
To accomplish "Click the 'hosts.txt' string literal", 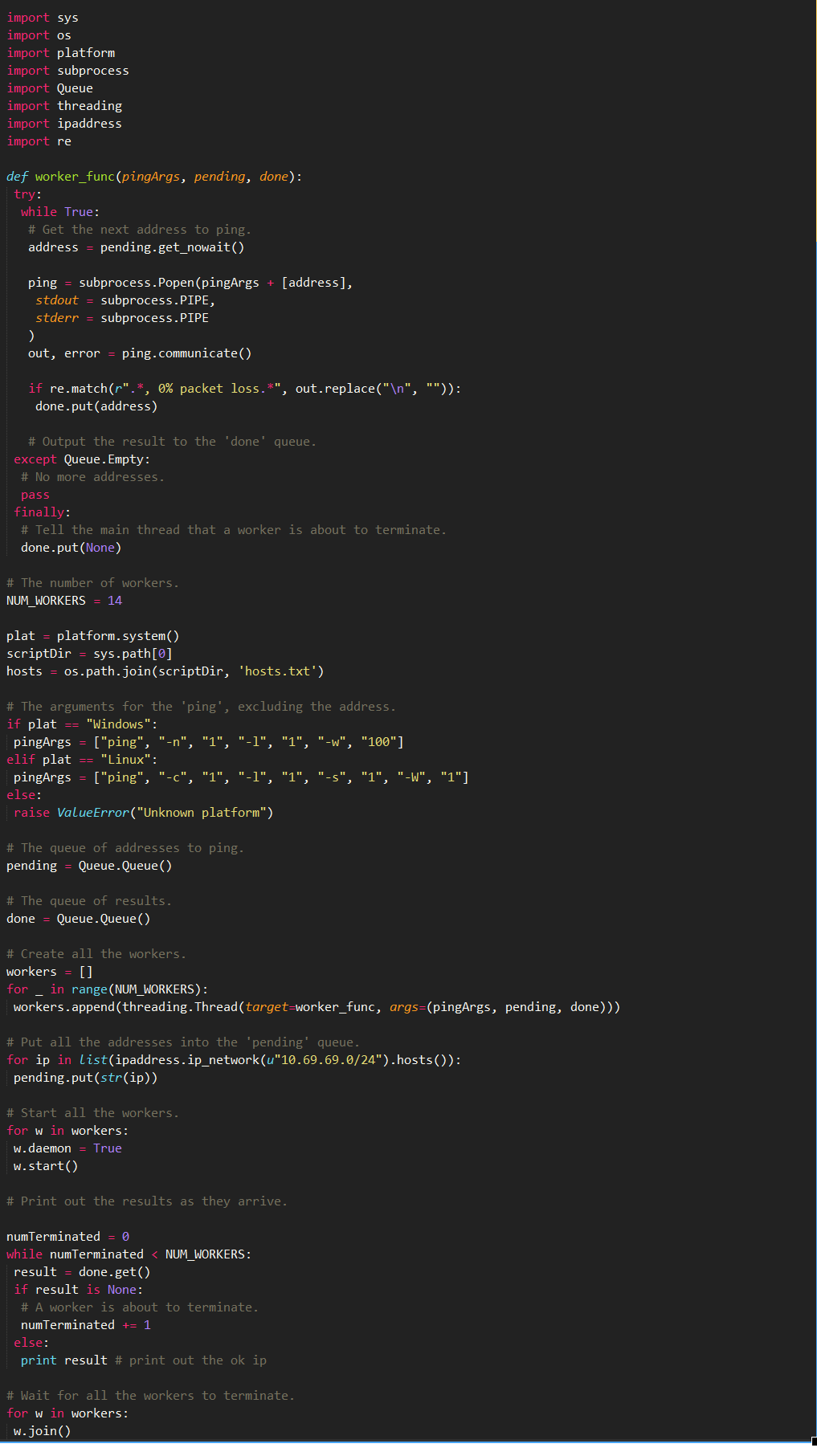I will 277,671.
